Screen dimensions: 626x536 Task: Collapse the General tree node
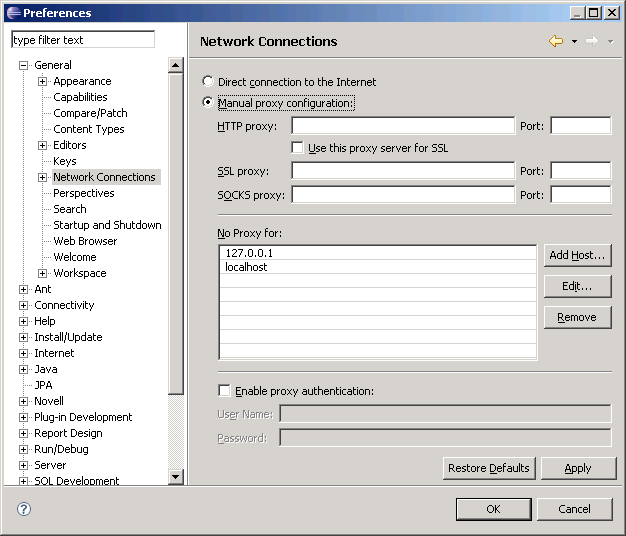pyautogui.click(x=24, y=65)
